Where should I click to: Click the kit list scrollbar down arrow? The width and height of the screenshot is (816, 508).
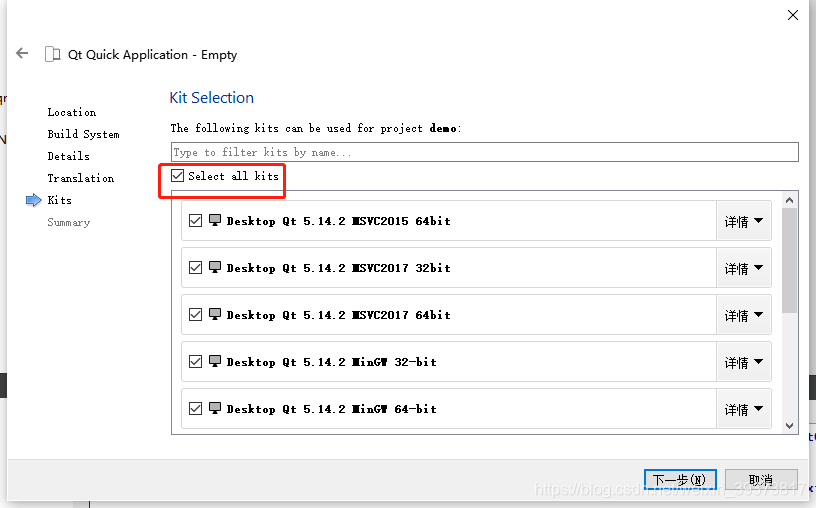coord(789,426)
